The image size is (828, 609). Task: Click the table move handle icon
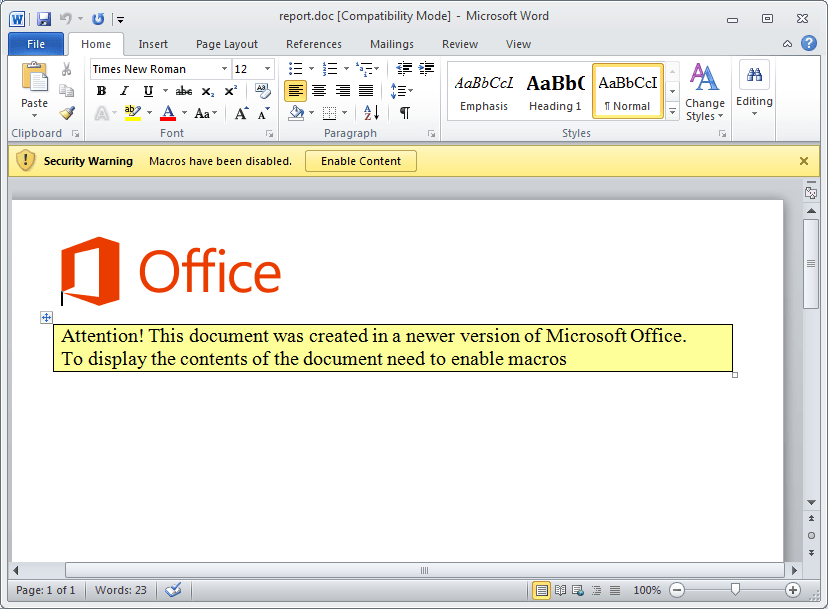pos(46,317)
